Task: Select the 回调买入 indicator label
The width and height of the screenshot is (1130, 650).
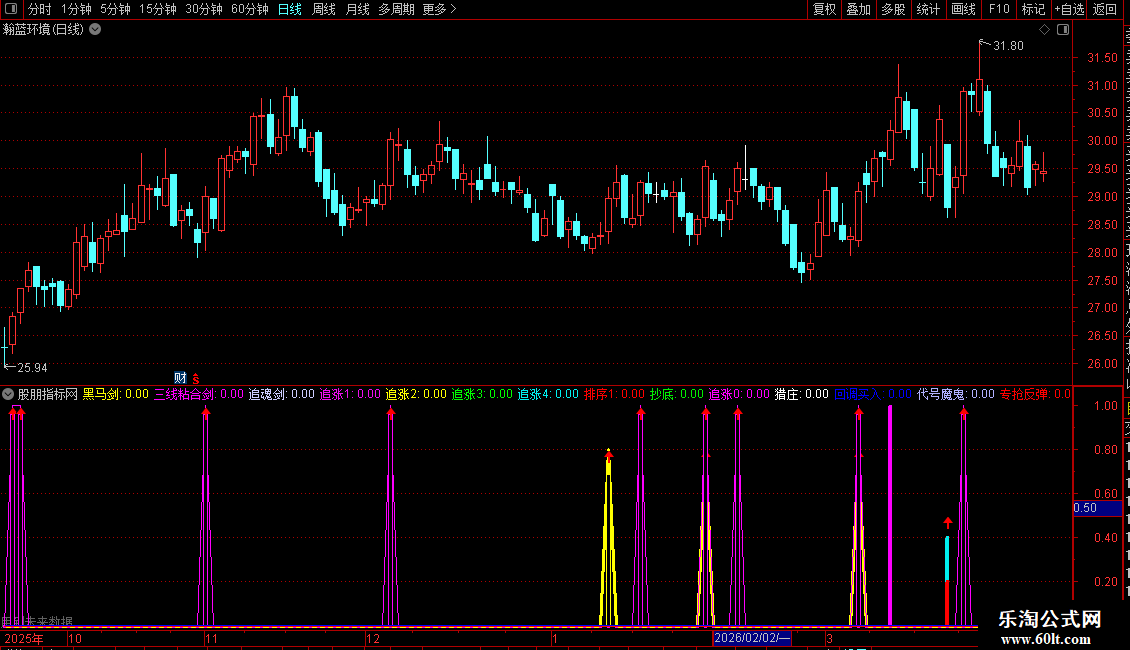Action: point(873,394)
